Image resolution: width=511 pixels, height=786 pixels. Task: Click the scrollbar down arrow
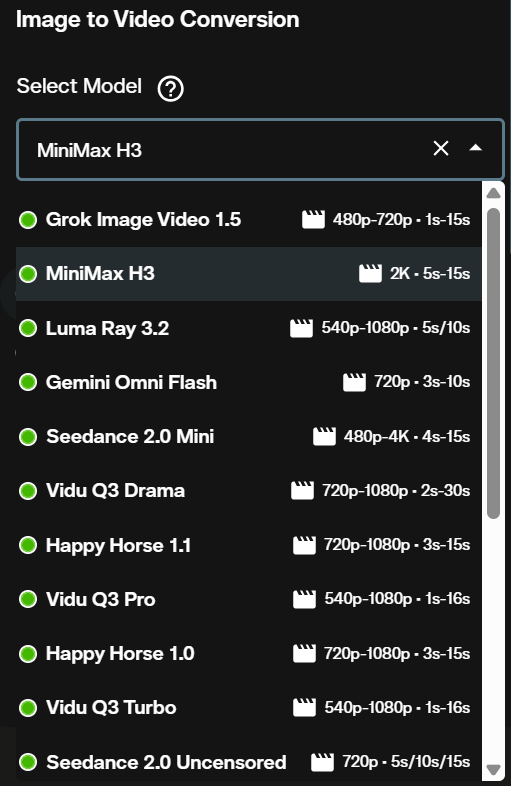493,769
